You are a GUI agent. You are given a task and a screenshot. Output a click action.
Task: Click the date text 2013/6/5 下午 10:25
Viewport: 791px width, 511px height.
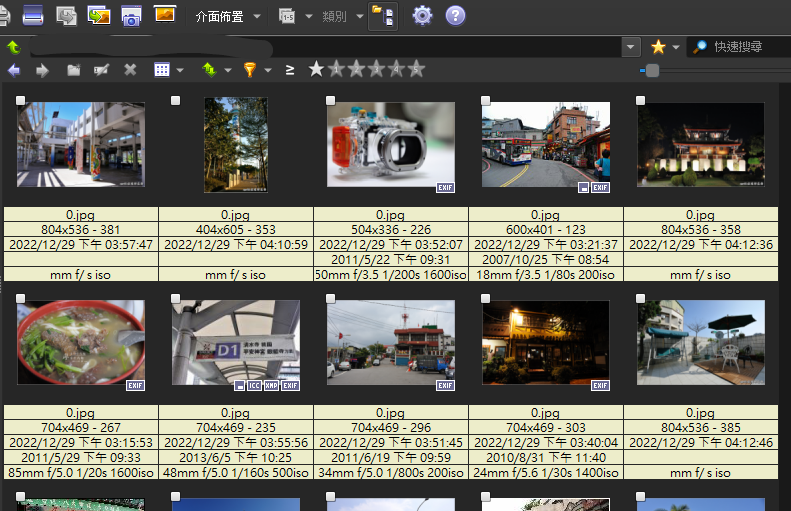pos(235,458)
